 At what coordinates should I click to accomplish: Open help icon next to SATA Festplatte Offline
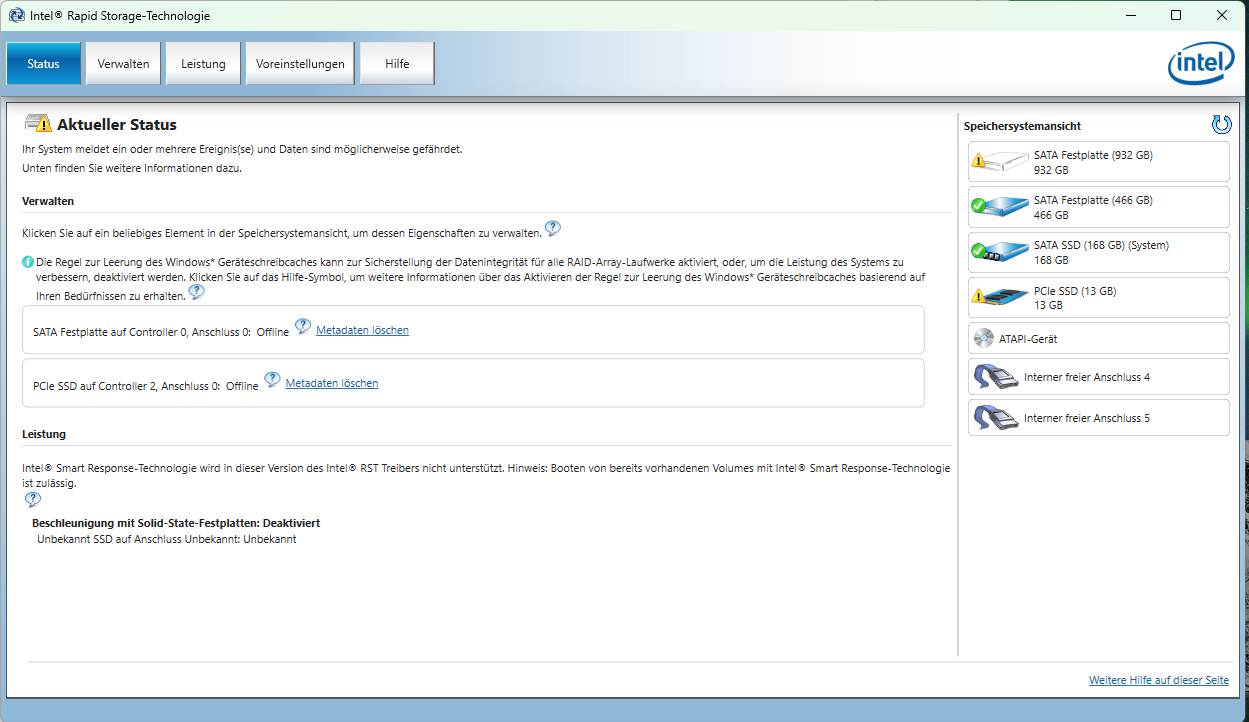click(x=303, y=327)
